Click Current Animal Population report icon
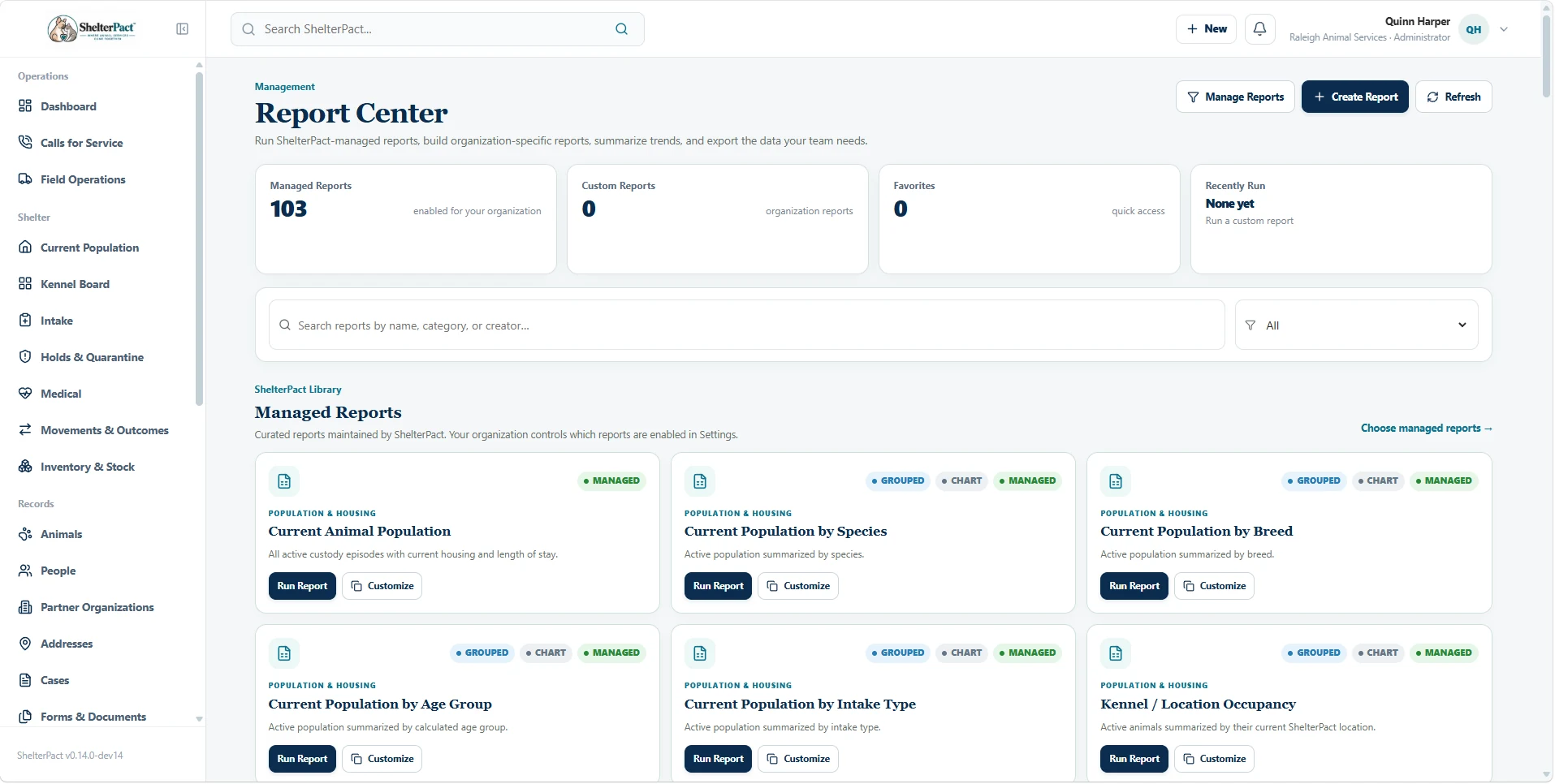The width and height of the screenshot is (1555, 784). point(284,481)
